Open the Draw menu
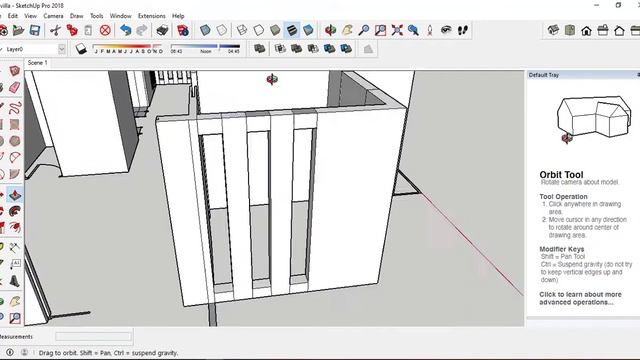The image size is (640, 360). [x=76, y=16]
